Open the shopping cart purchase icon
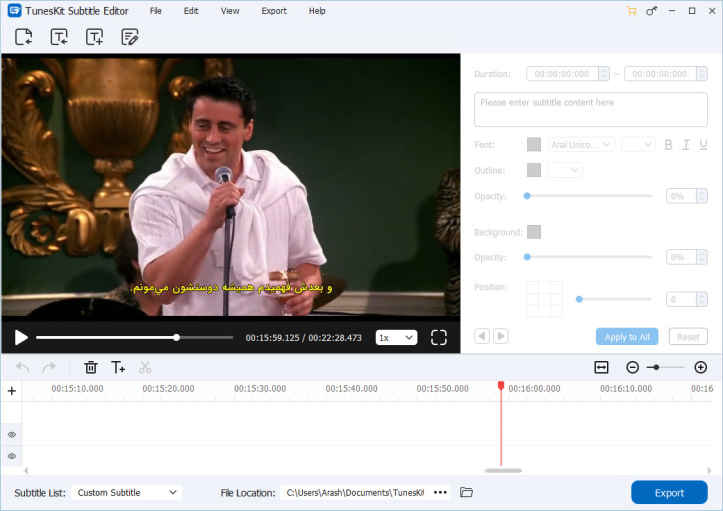The image size is (723, 511). [631, 11]
